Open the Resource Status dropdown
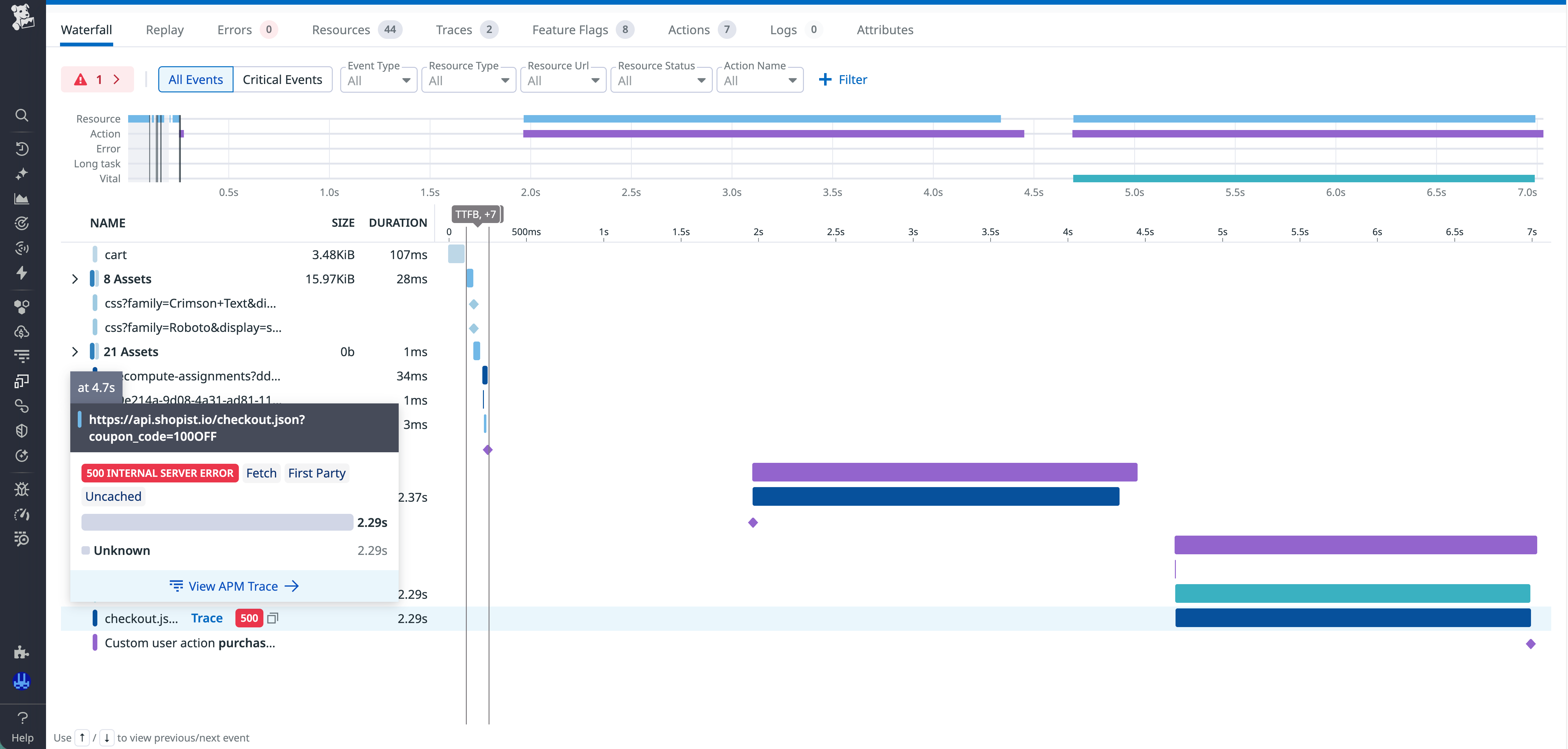The image size is (1568, 749). [661, 80]
